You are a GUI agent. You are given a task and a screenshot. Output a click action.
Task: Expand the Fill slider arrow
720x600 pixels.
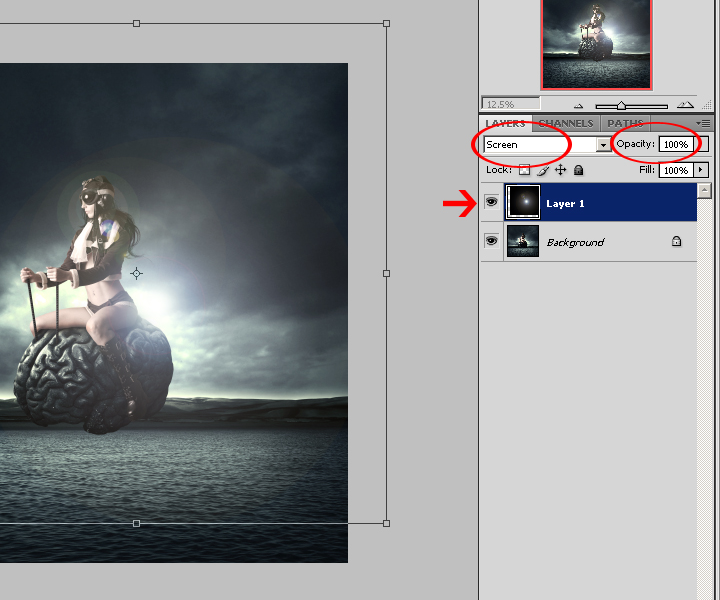700,171
